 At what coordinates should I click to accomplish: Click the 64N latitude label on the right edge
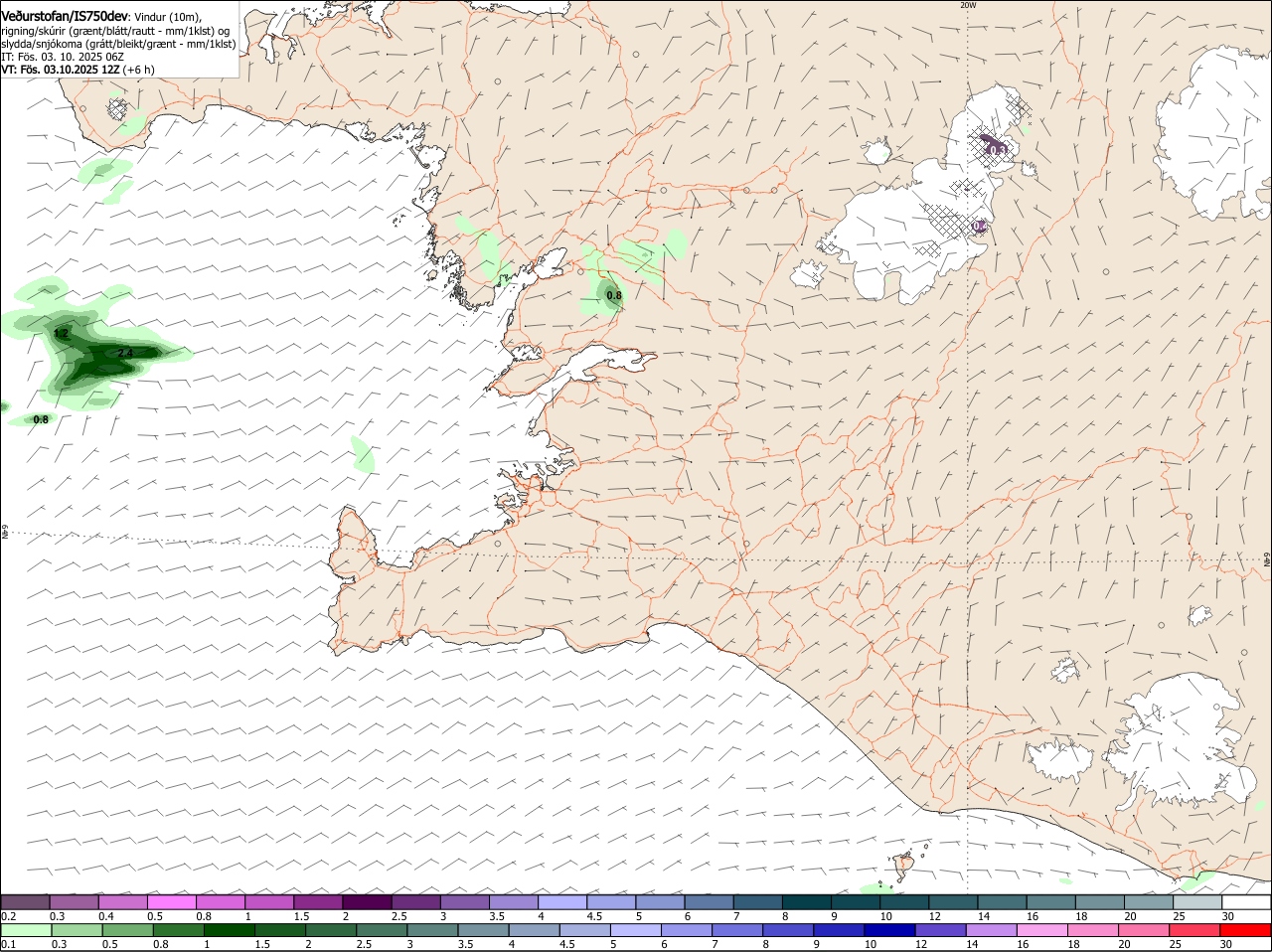(1267, 561)
